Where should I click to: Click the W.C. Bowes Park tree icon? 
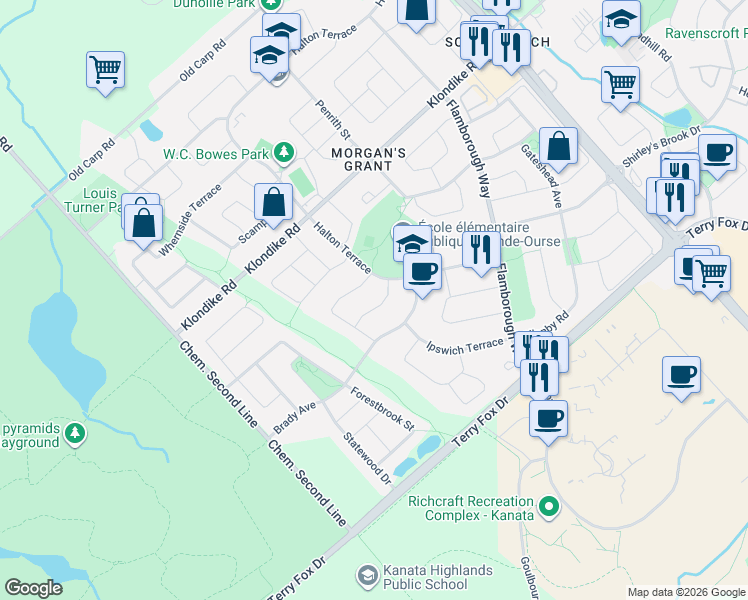(284, 153)
